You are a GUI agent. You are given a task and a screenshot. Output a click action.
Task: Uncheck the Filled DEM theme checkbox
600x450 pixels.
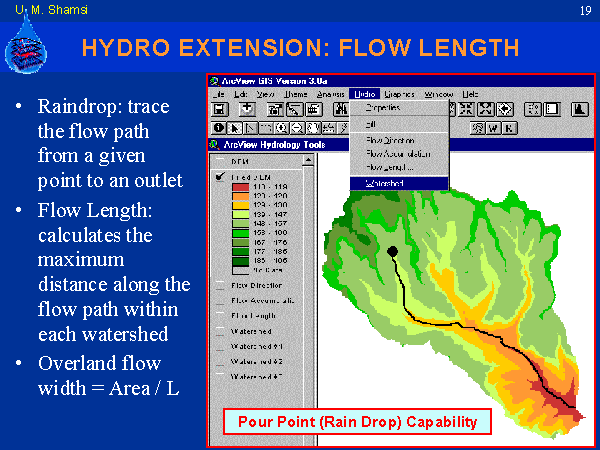220,177
